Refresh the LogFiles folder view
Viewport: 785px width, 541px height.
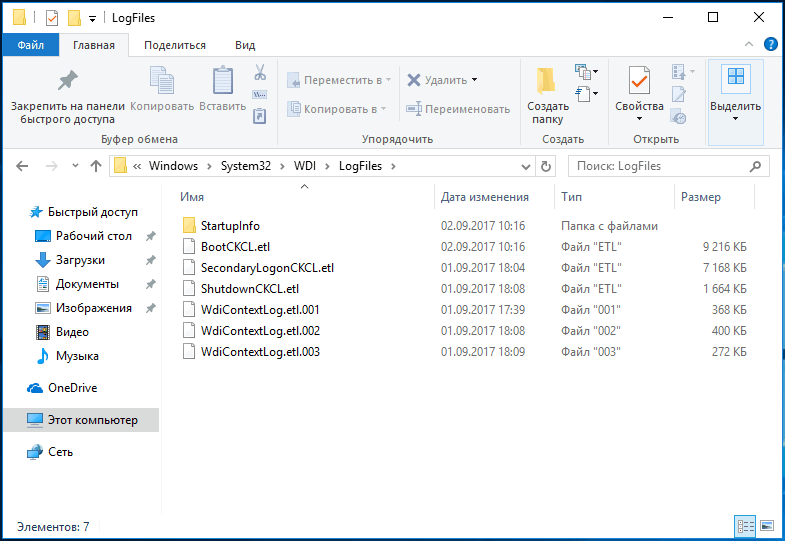pyautogui.click(x=546, y=166)
